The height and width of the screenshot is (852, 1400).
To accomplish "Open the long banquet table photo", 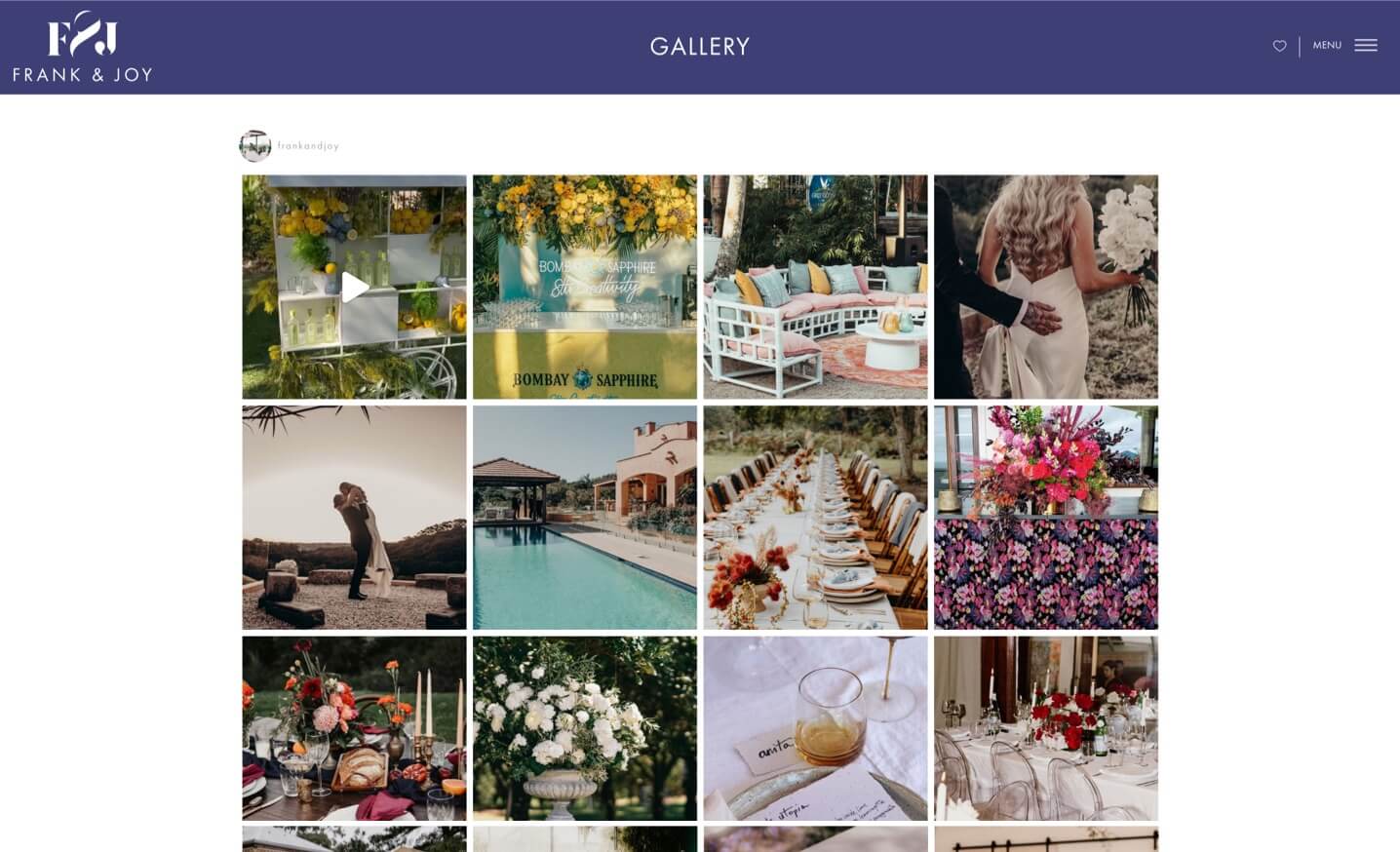I will (815, 518).
